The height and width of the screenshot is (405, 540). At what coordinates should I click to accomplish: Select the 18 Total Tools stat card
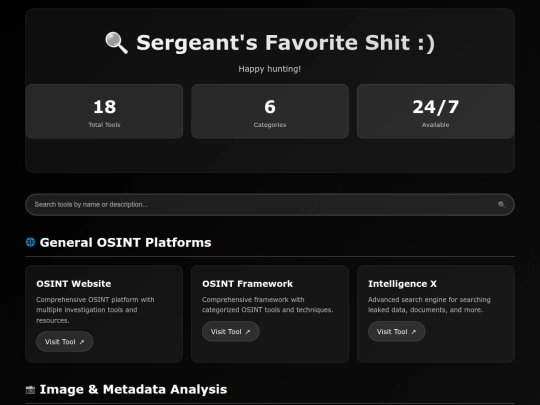coord(104,111)
